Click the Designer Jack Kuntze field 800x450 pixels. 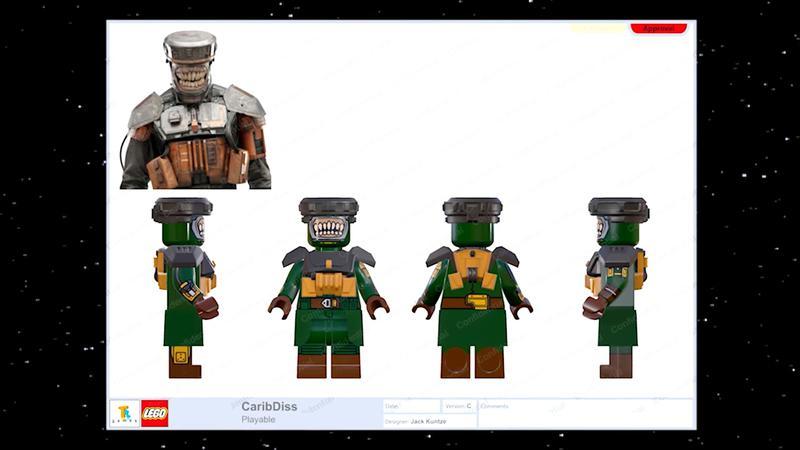(x=430, y=421)
